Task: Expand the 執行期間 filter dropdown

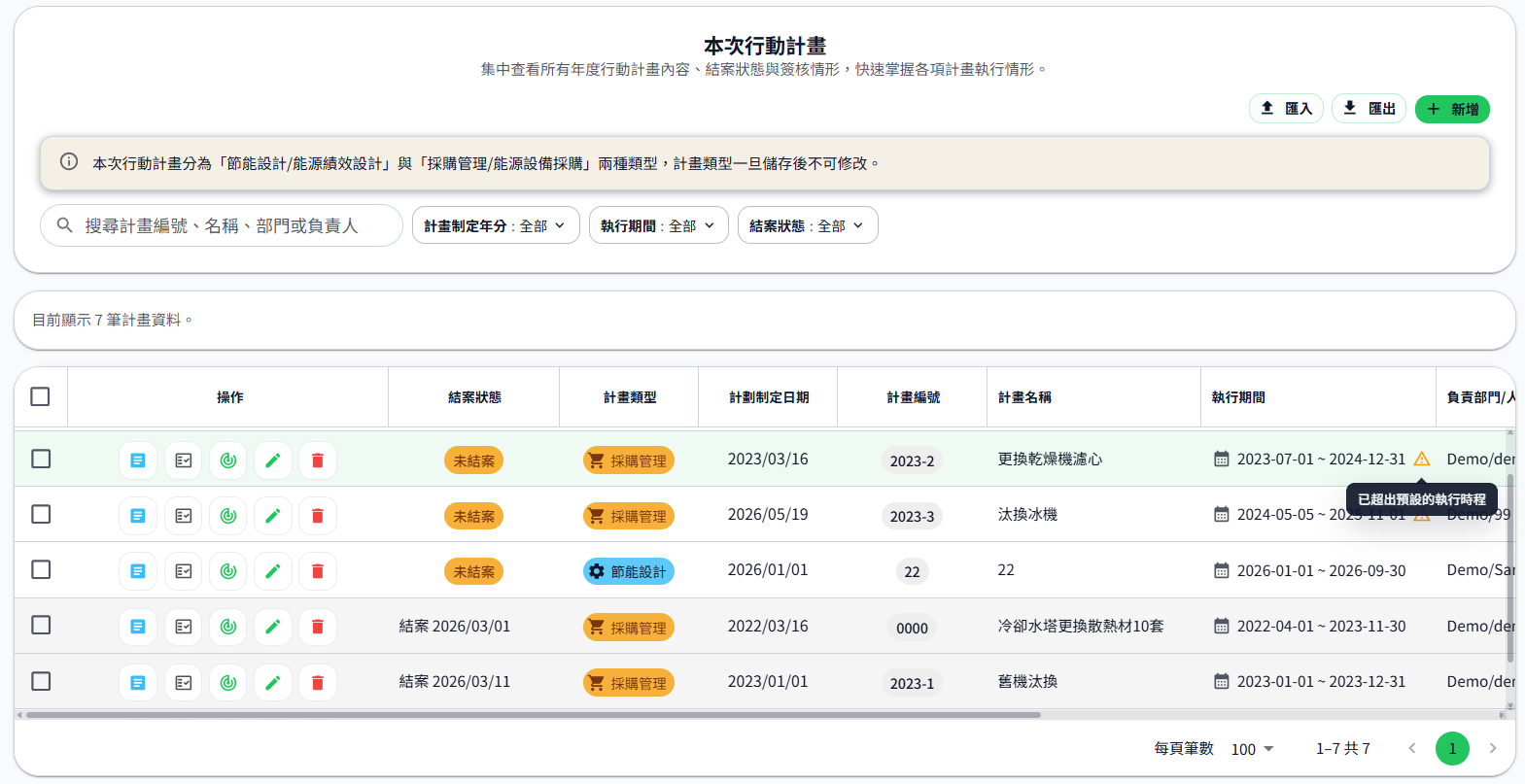Action: pos(658,225)
